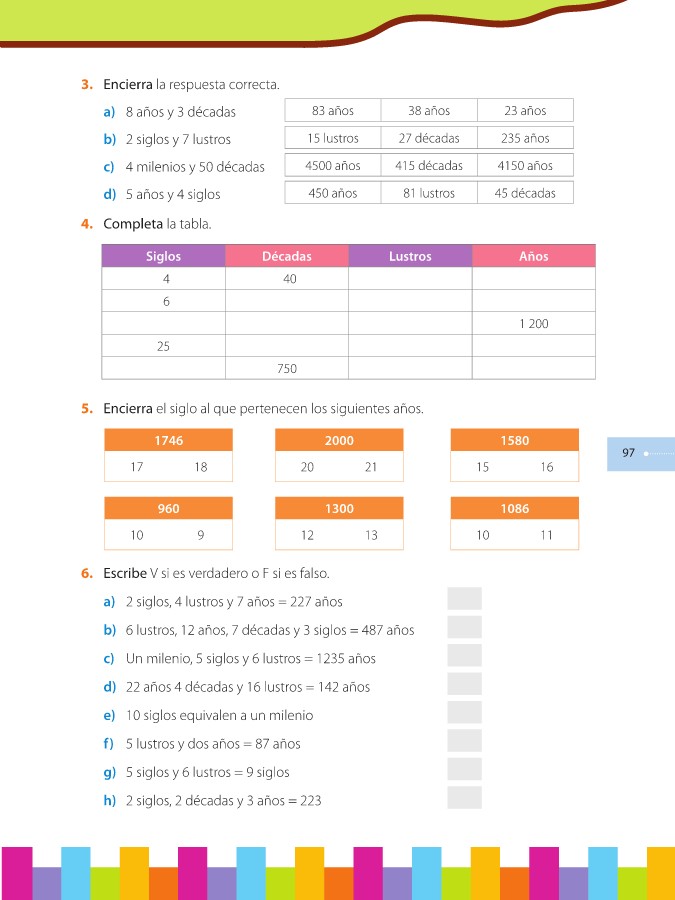Click the answer box for "1235 años" statement
This screenshot has height=900, width=675.
[464, 656]
